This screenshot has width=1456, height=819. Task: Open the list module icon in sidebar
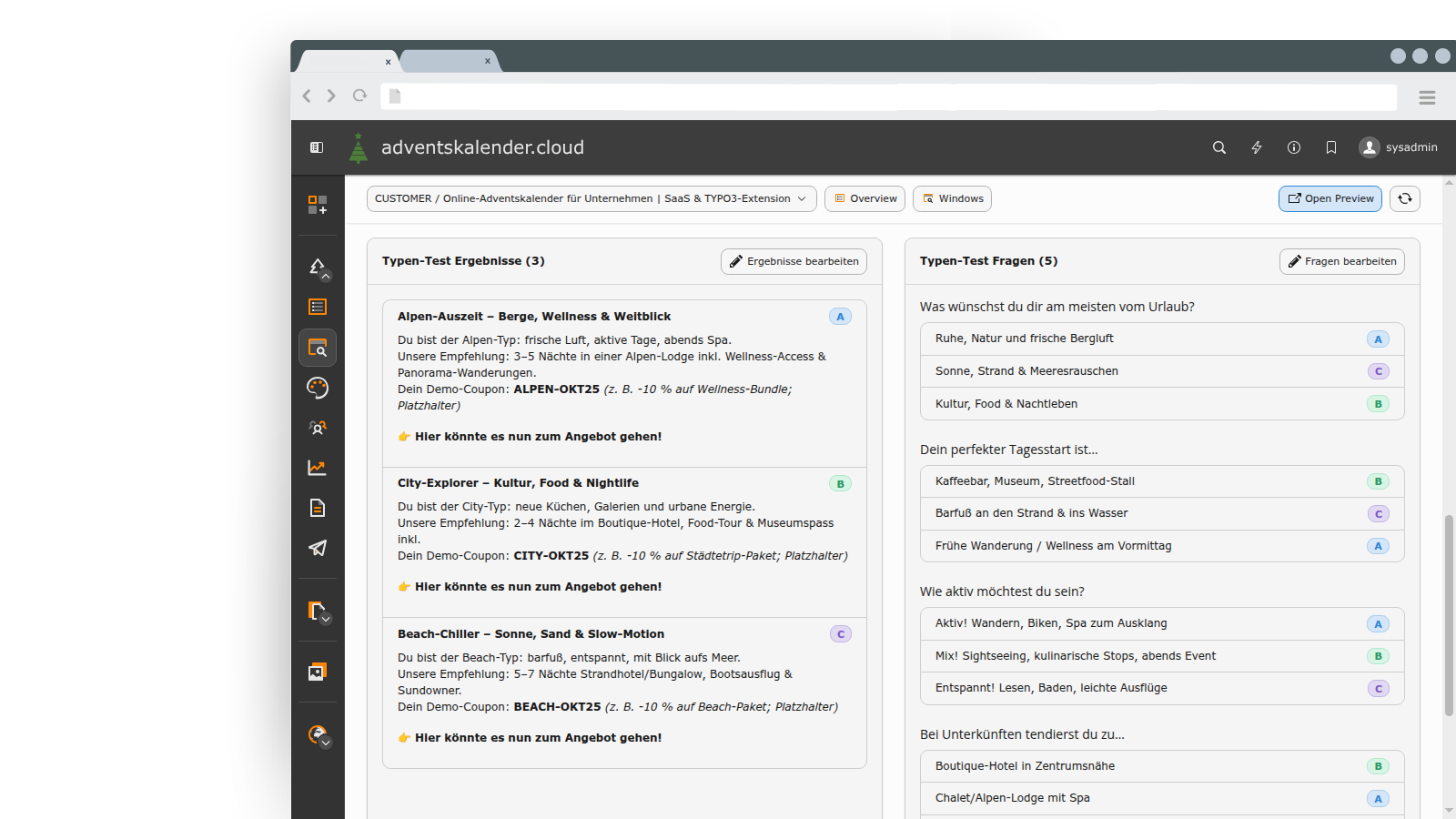[x=317, y=307]
